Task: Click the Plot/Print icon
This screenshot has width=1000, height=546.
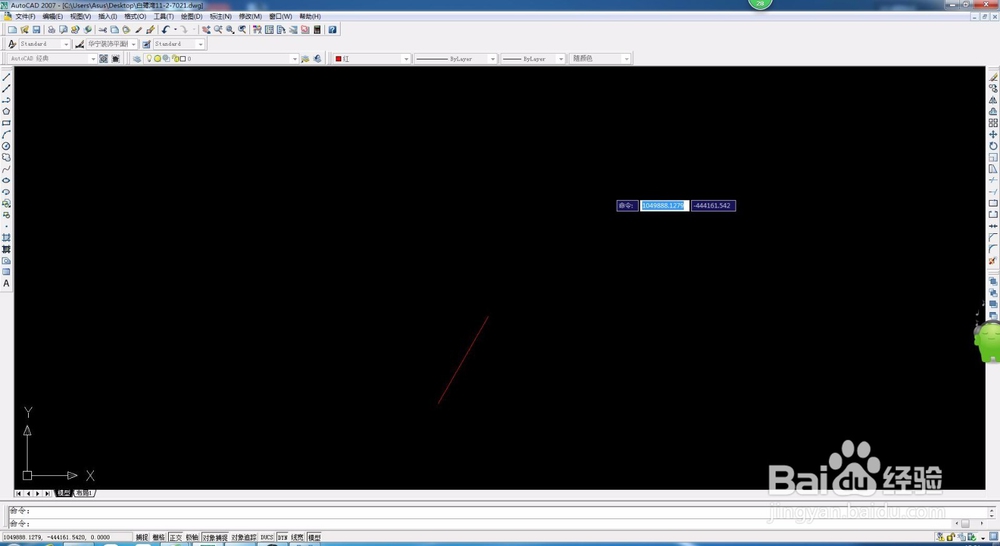Action: pyautogui.click(x=52, y=29)
